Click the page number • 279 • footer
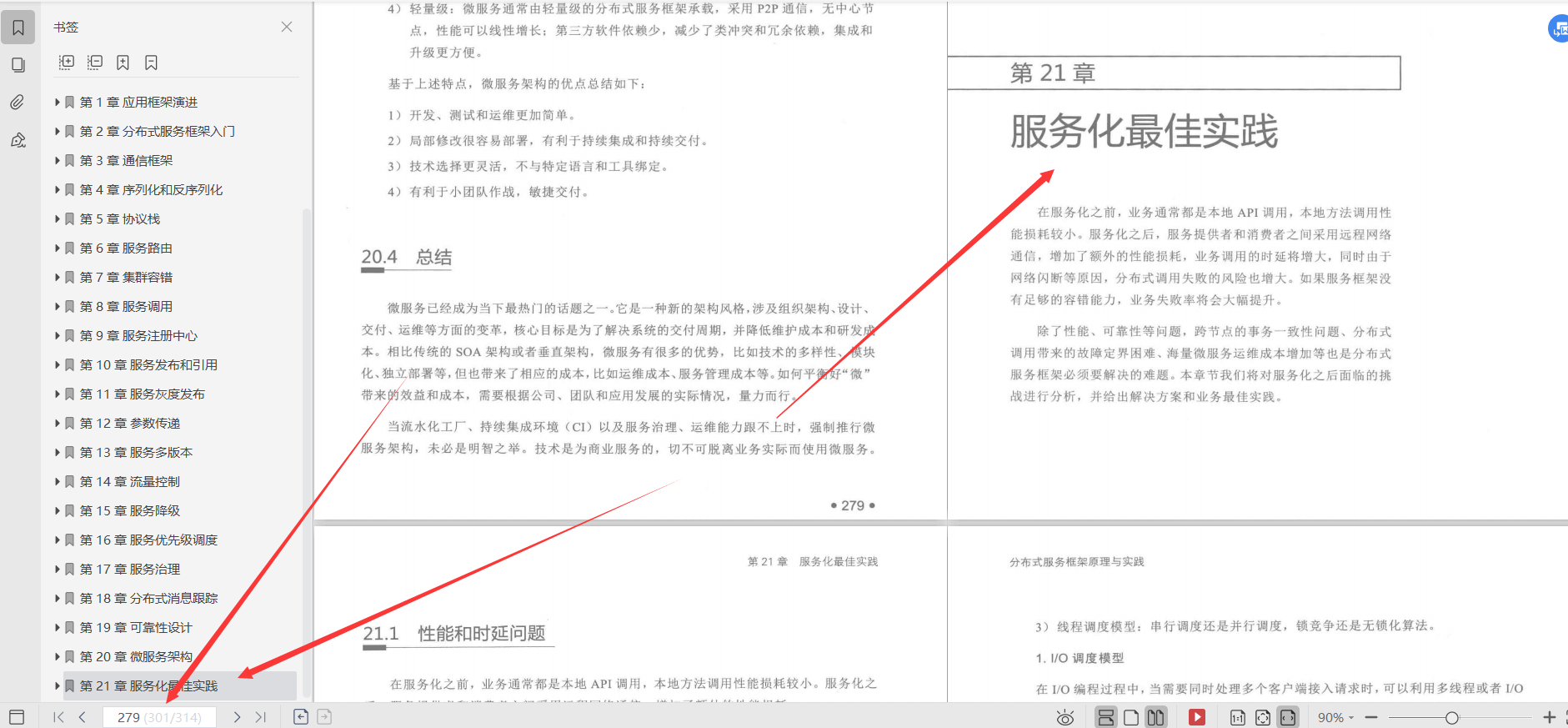The image size is (1568, 728). click(853, 505)
